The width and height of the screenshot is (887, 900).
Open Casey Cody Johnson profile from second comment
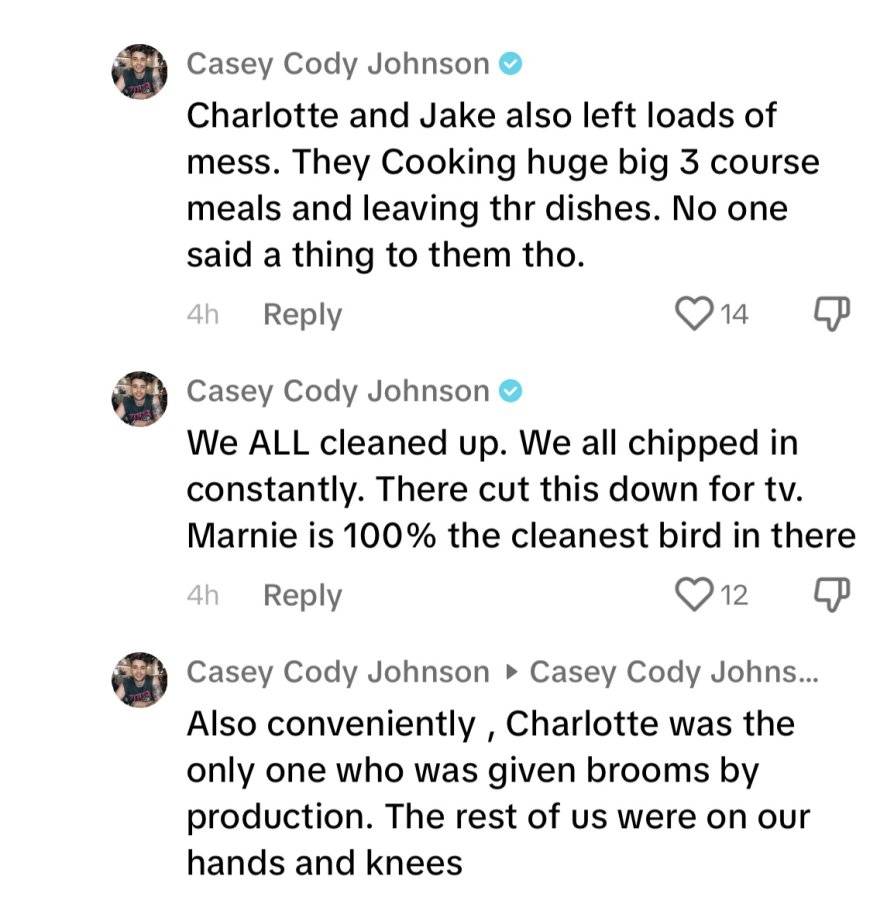pyautogui.click(x=338, y=392)
